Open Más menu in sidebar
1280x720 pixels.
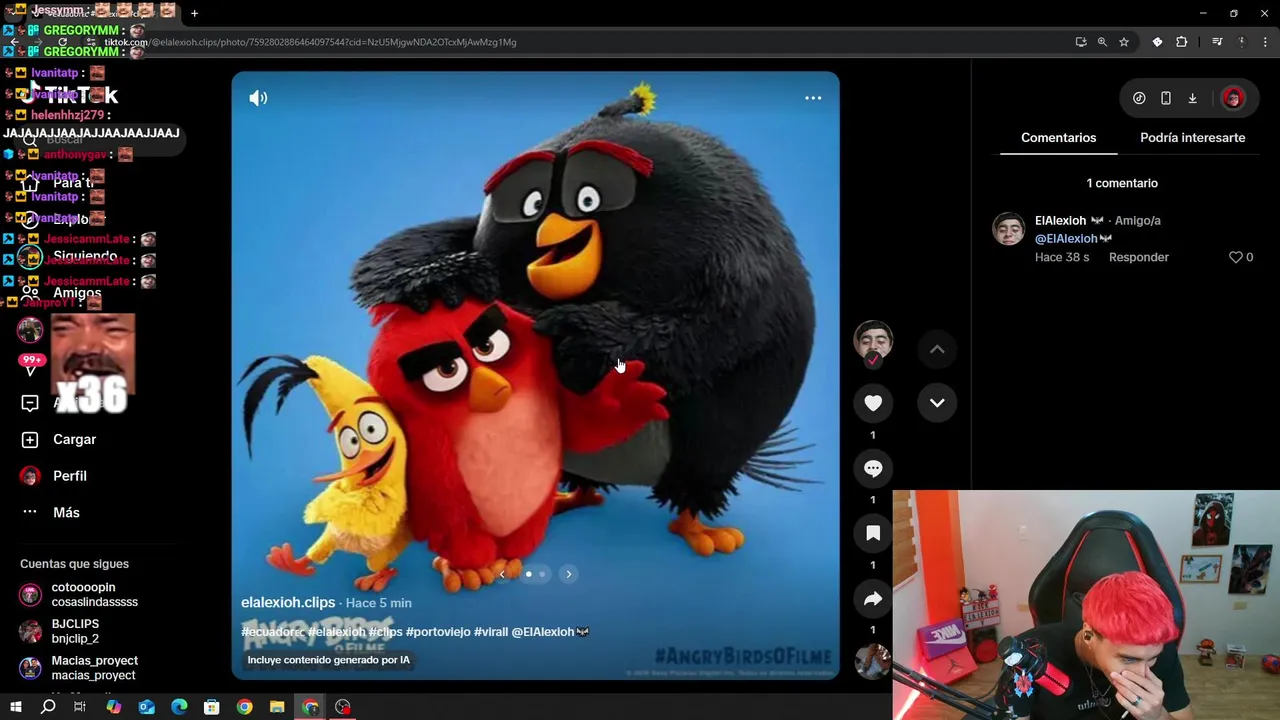pos(50,512)
